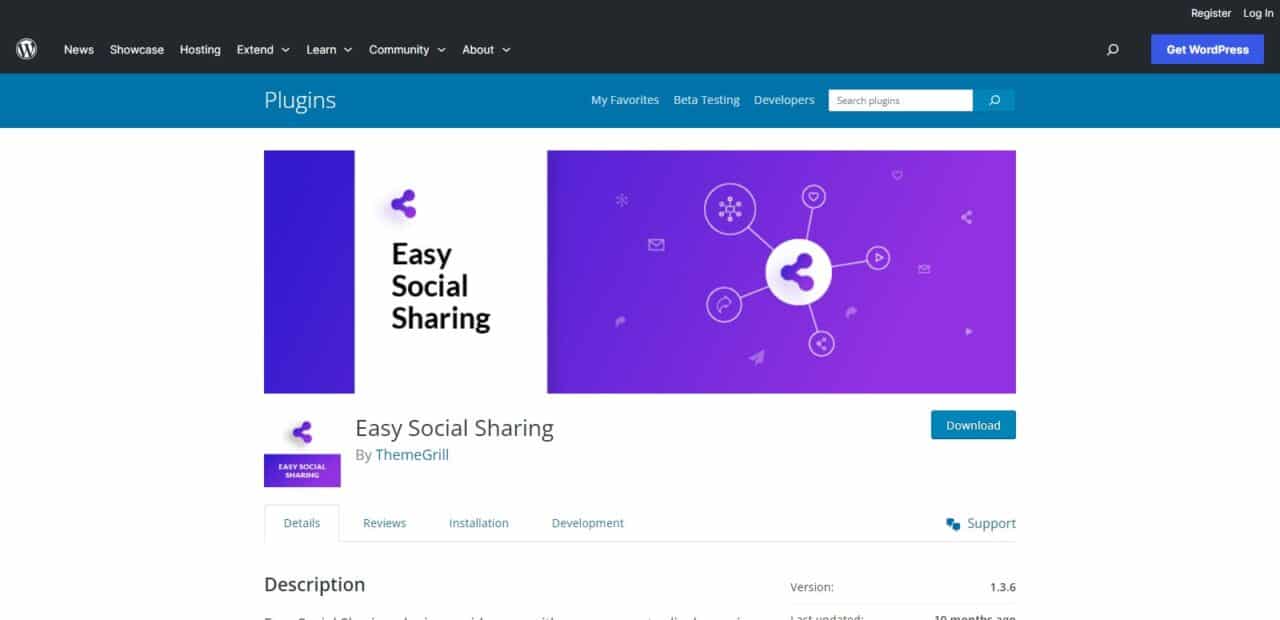Image resolution: width=1280 pixels, height=620 pixels.
Task: Open the Community dropdown menu
Action: click(407, 49)
